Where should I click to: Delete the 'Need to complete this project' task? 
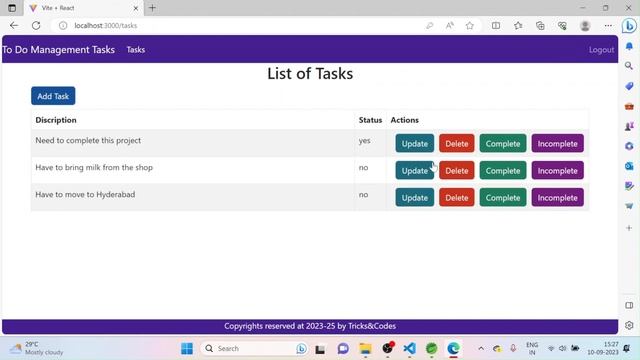(456, 143)
